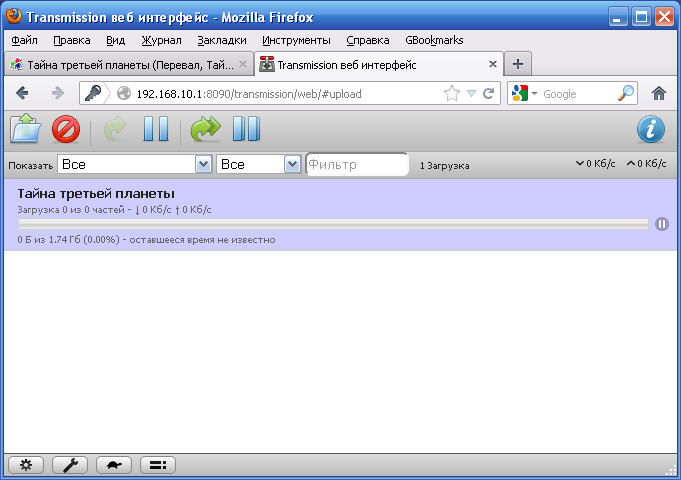Screen dimensions: 681x480
Task: Toggle the compact view footer button
Action: [158, 464]
